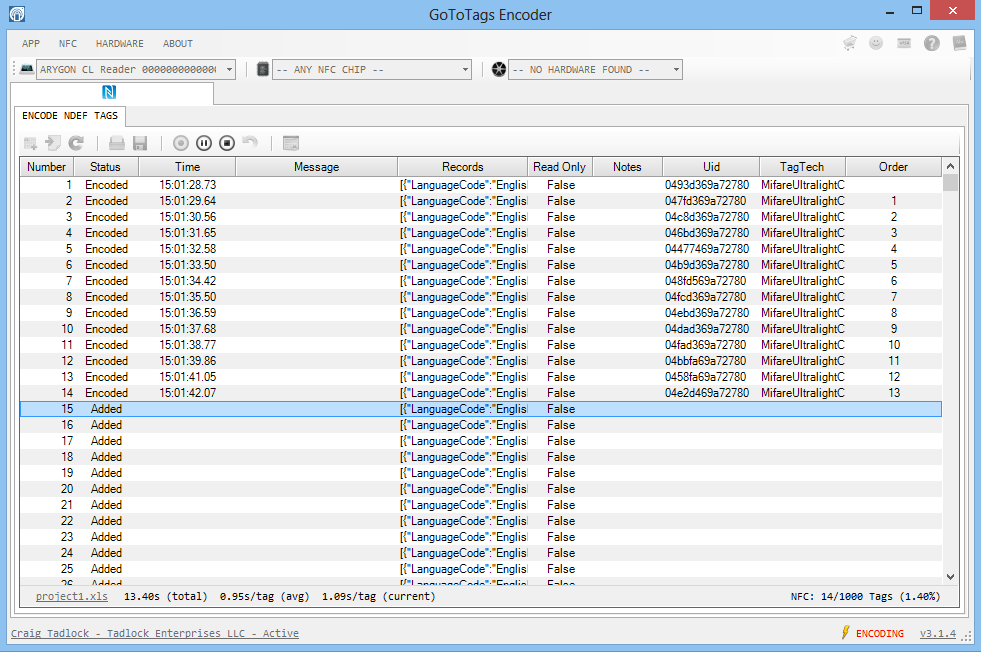
Task: Select row 20 Added status cell
Action: point(106,489)
